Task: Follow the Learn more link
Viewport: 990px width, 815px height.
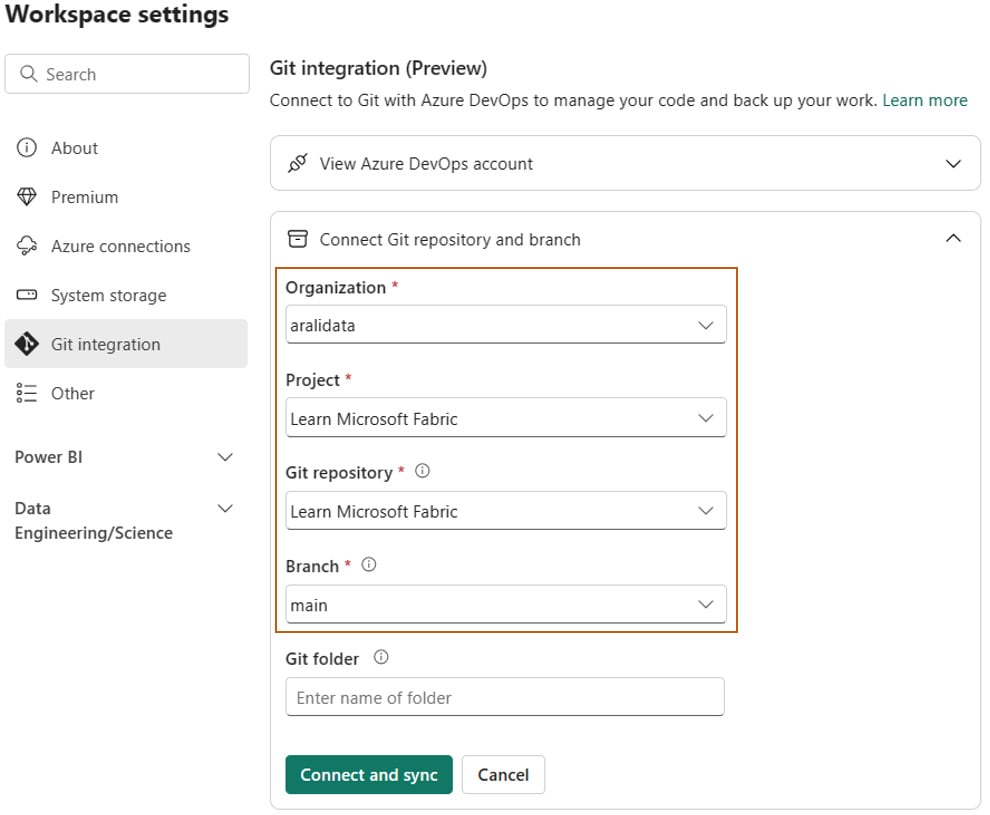Action: tap(925, 100)
